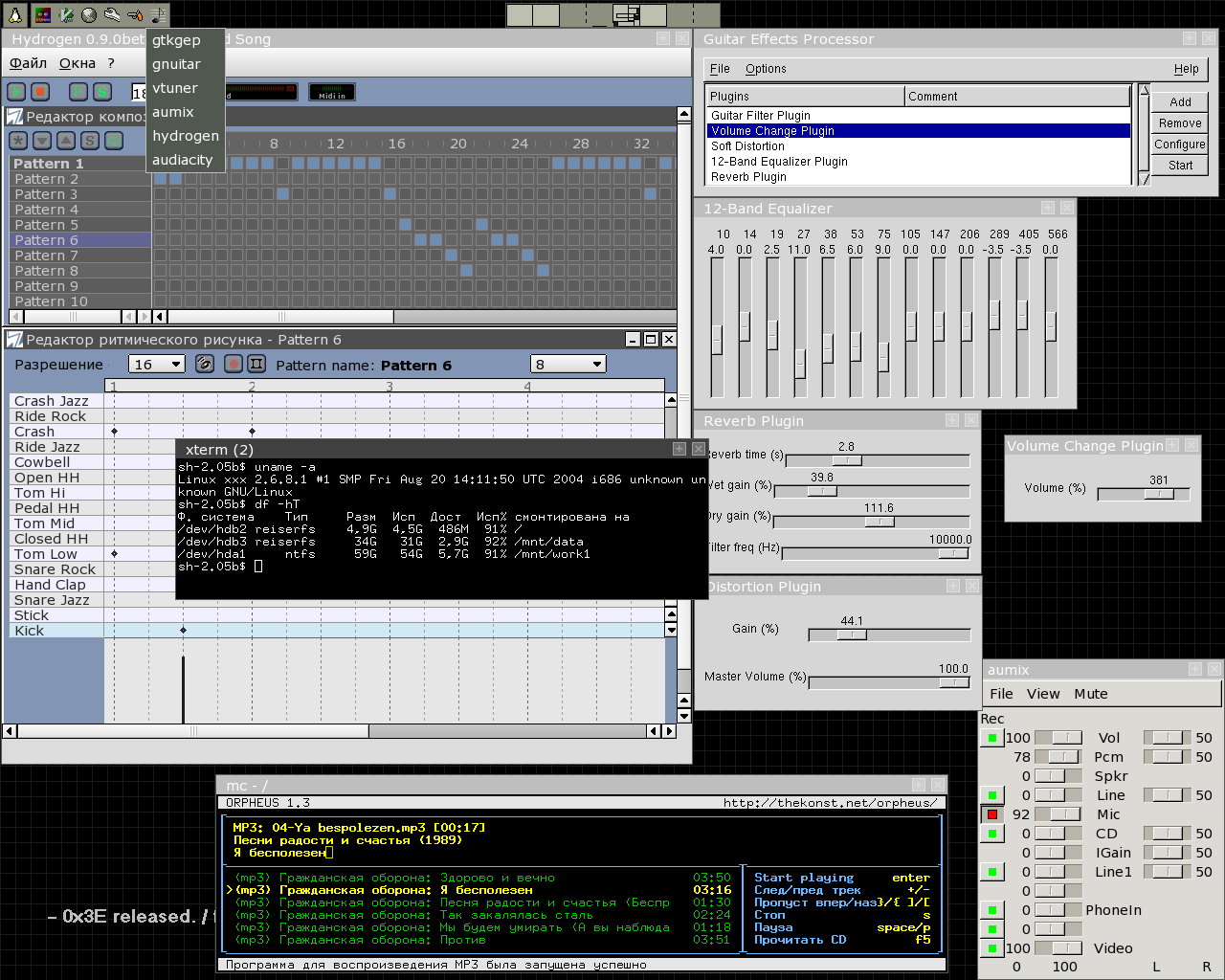Click the quantize icon in pattern editor
The image size is (1225, 980).
point(256,364)
